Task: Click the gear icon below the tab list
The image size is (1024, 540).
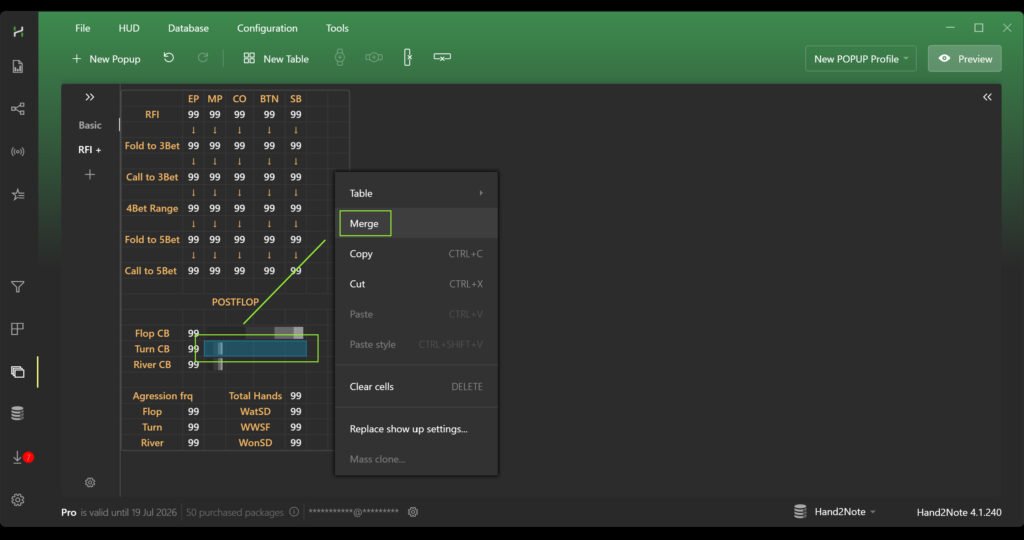Action: point(90,482)
